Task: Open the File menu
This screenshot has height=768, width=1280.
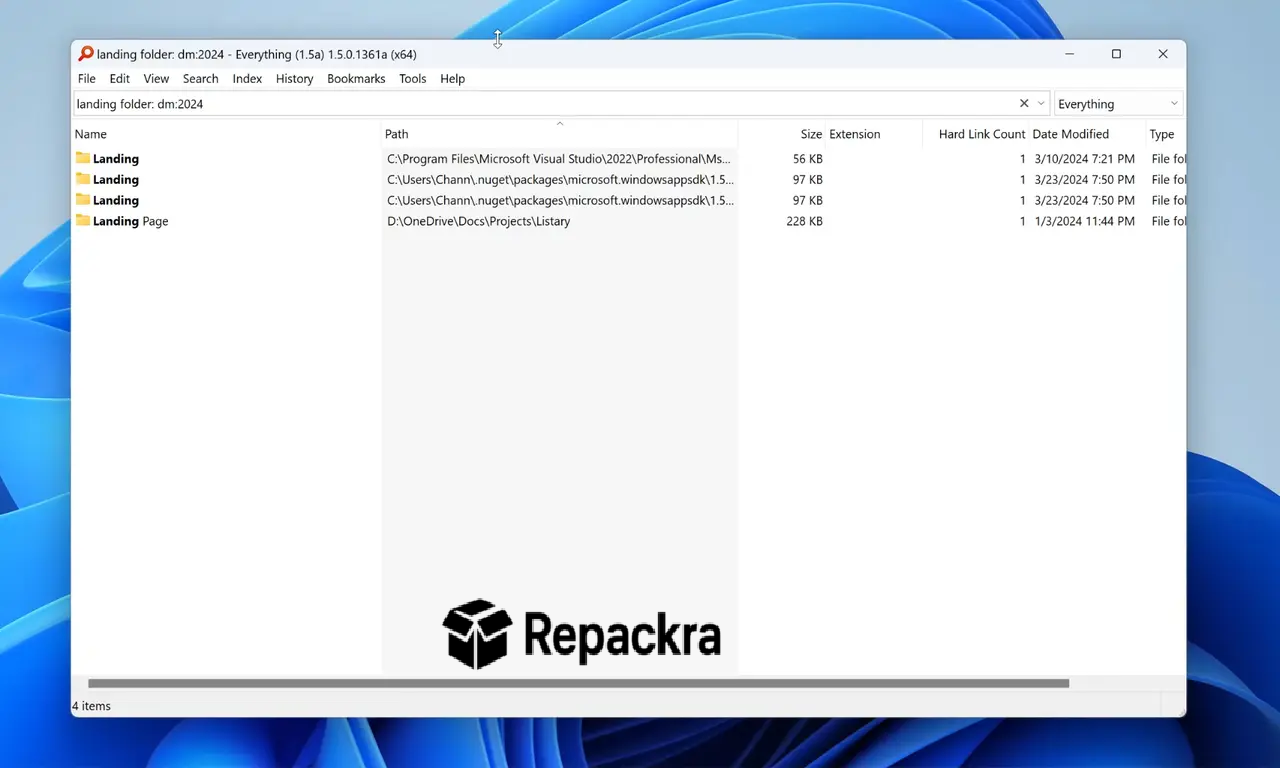Action: pos(87,79)
